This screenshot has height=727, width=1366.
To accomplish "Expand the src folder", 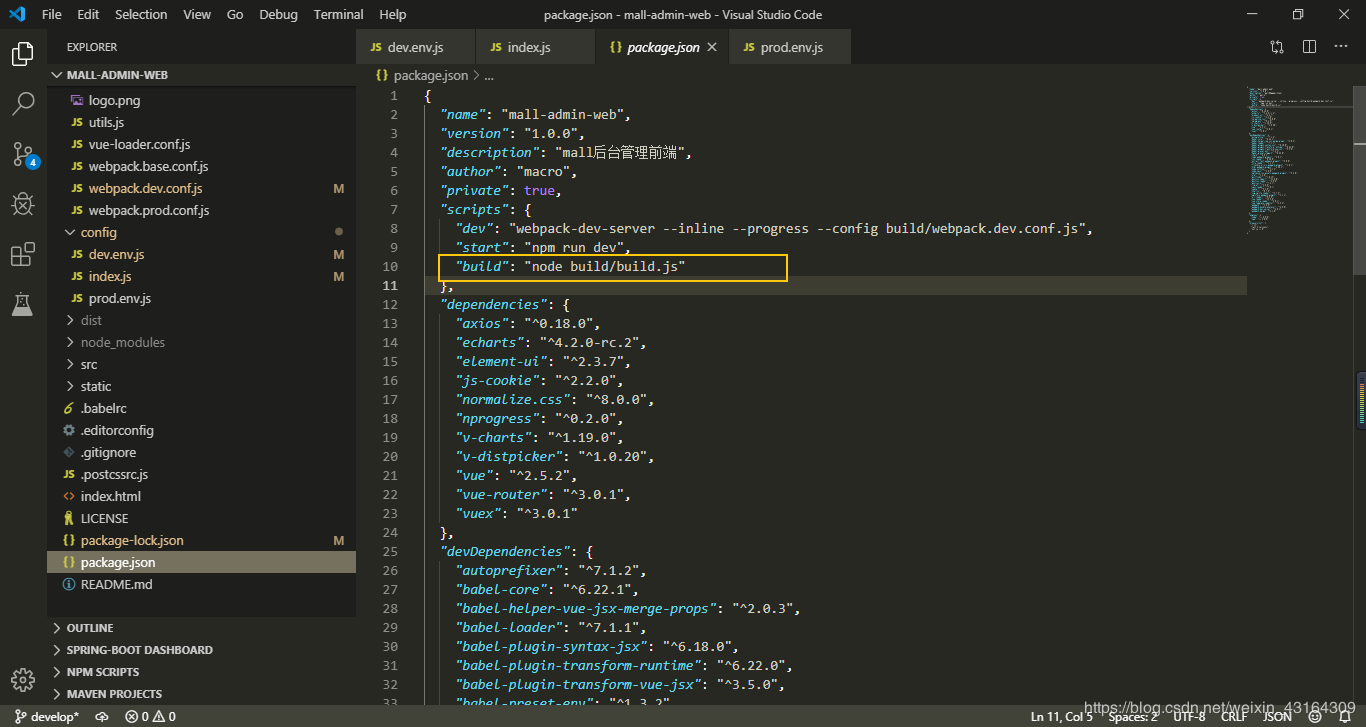I will coord(201,364).
